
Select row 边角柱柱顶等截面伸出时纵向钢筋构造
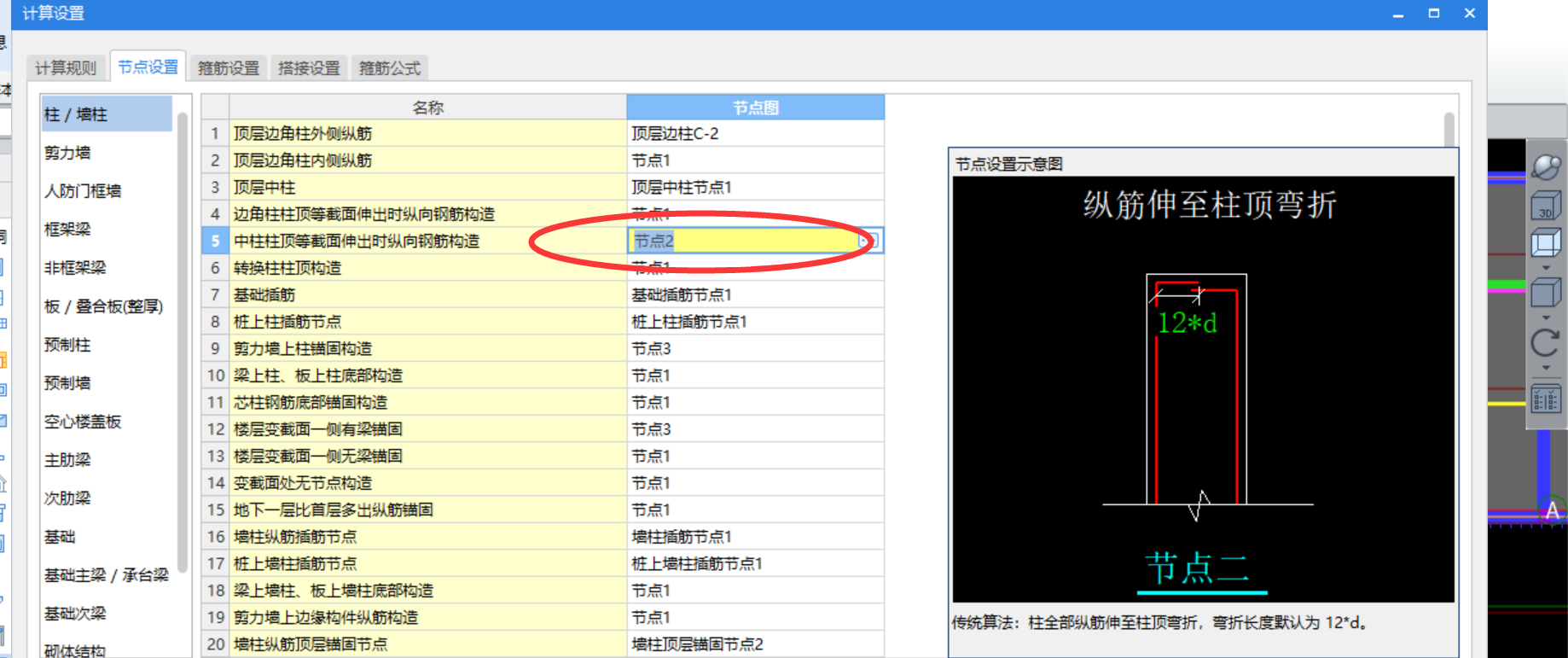[428, 214]
